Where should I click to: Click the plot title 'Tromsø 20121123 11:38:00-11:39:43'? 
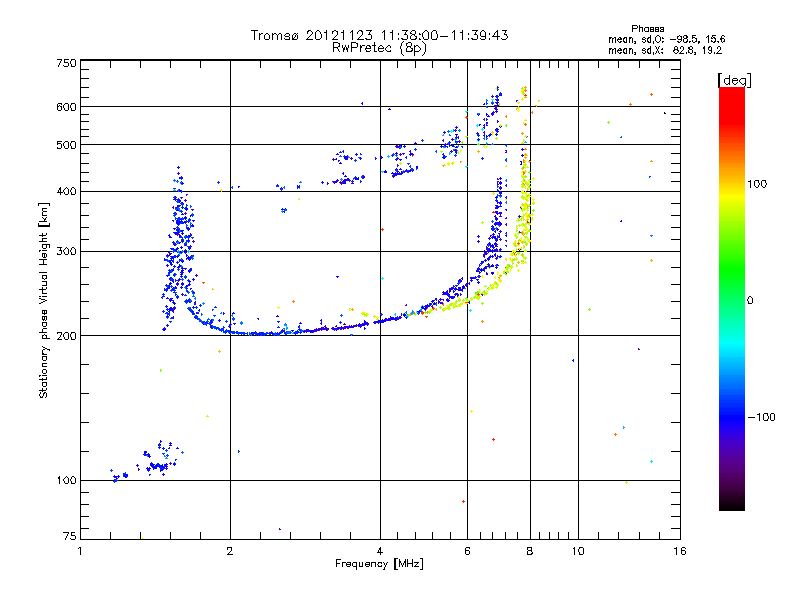(379, 35)
